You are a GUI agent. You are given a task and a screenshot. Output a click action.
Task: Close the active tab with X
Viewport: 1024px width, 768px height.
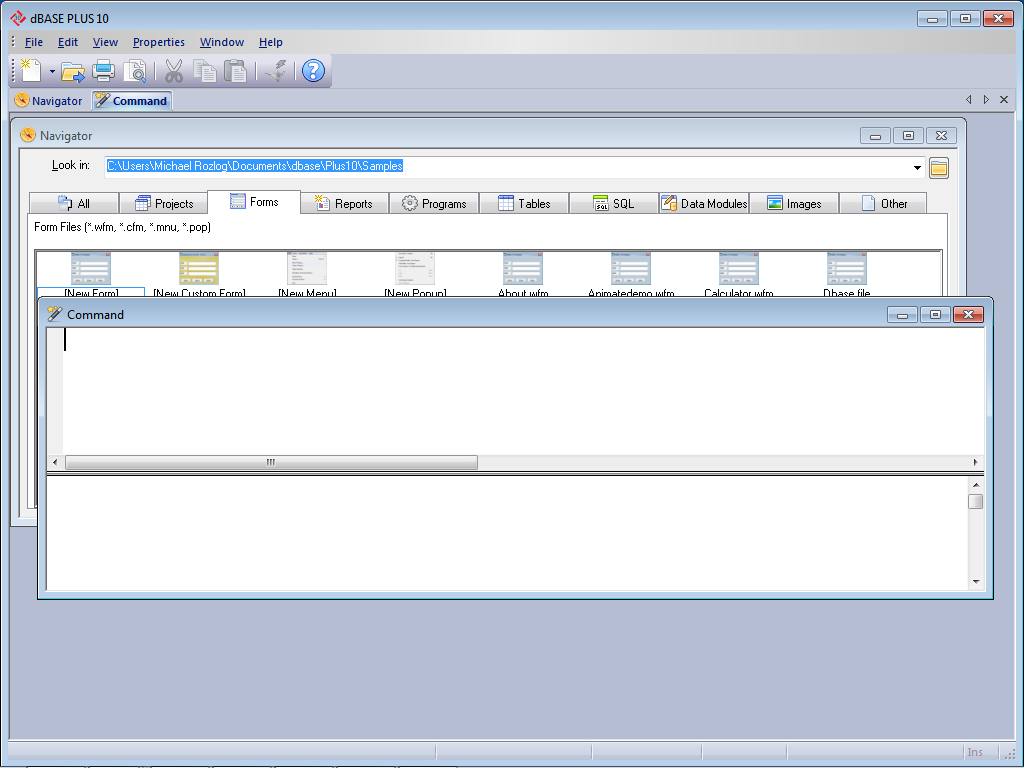(1004, 99)
